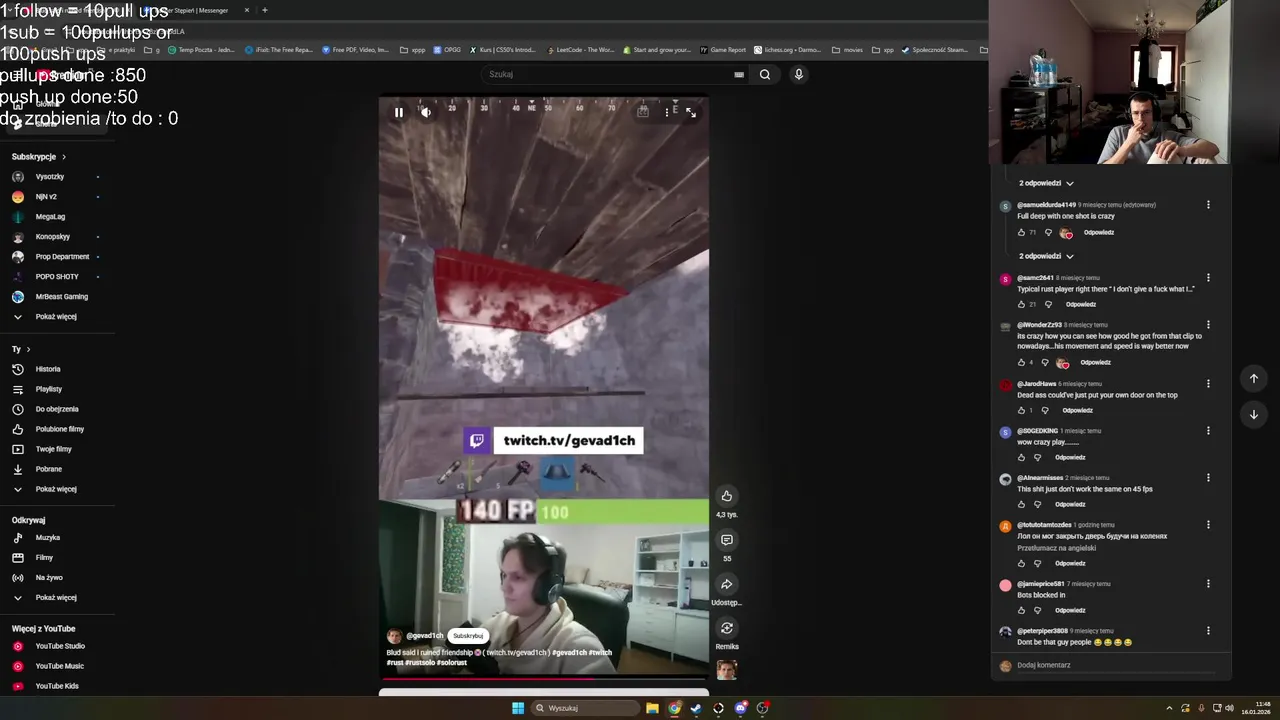
Task: Open new browser tab with plus button
Action: click(264, 10)
